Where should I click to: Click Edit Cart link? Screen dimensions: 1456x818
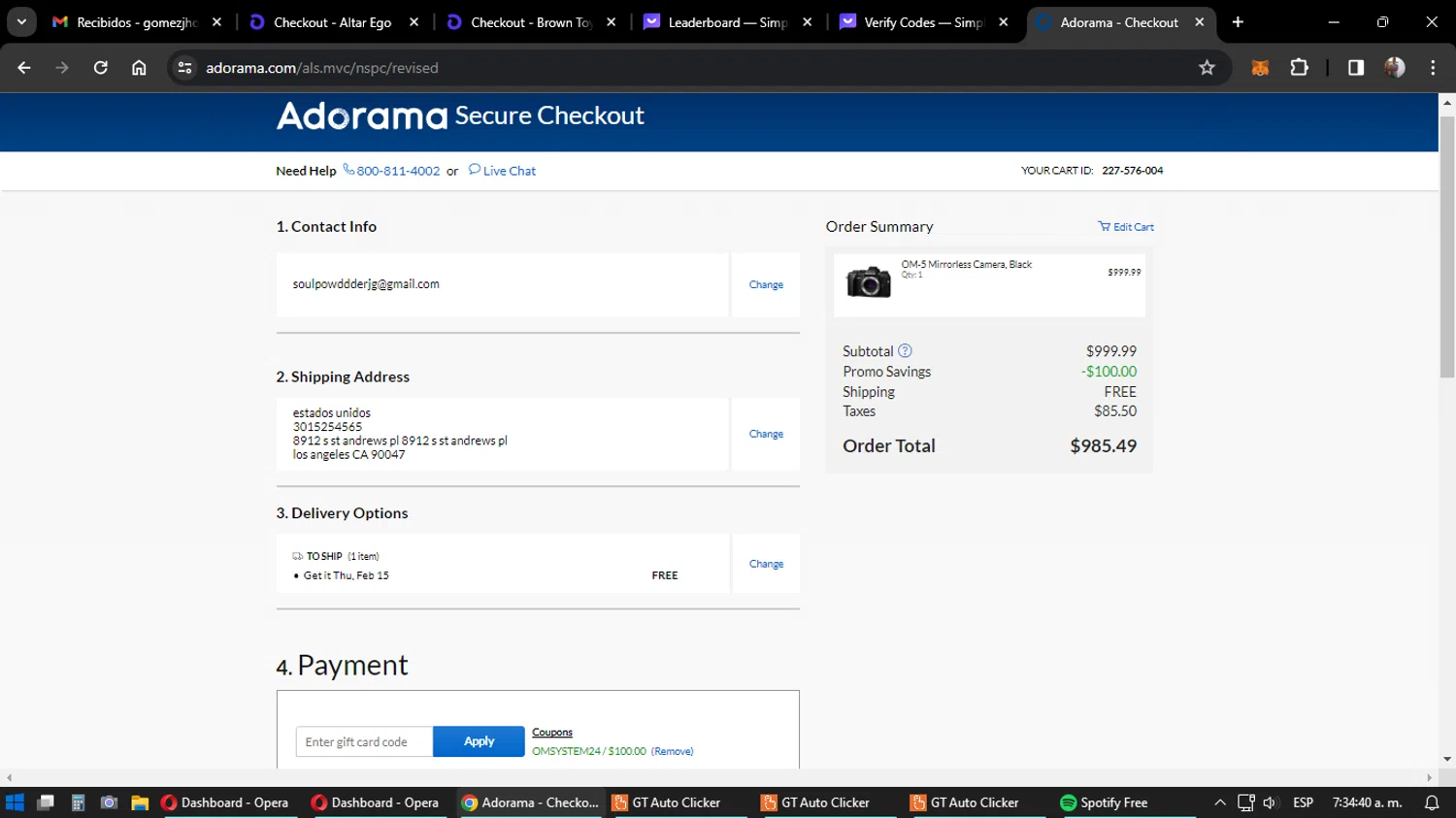point(1126,227)
